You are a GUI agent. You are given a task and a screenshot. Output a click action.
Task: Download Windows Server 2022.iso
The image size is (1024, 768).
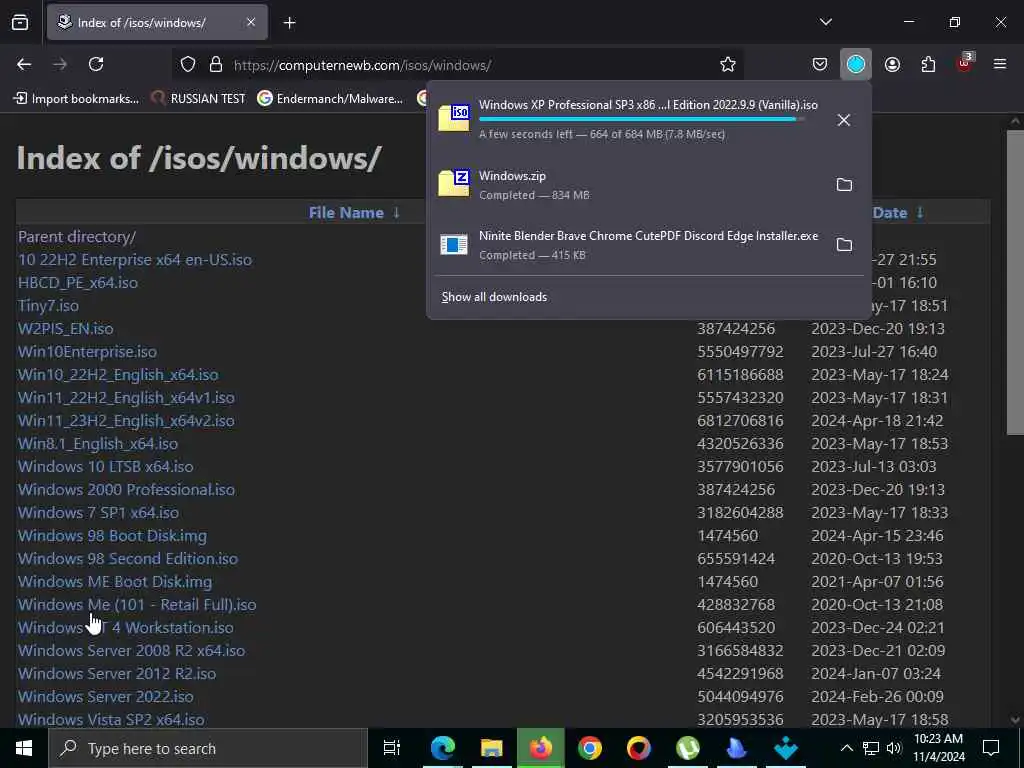106,697
